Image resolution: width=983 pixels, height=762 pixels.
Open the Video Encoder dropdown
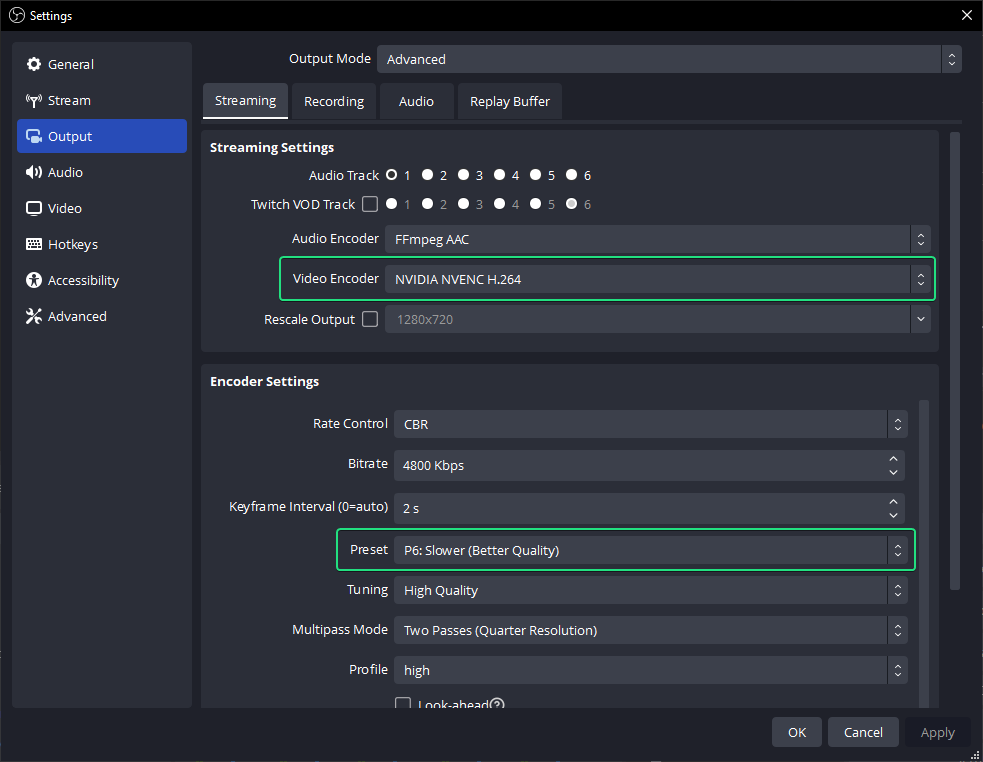(657, 279)
